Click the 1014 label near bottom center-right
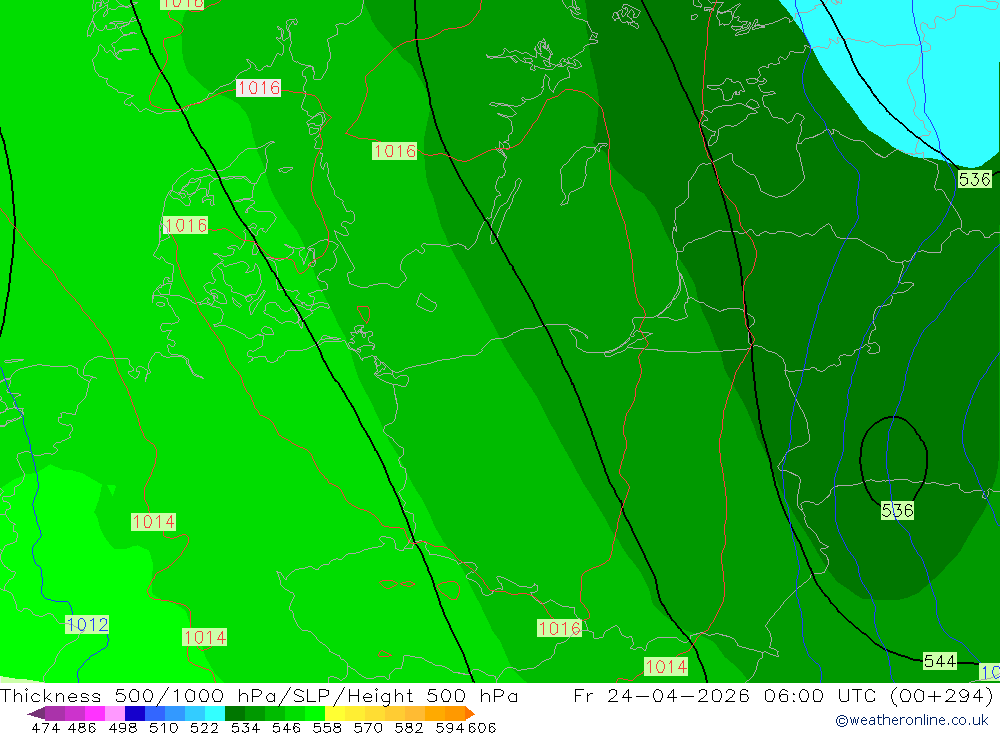The image size is (1000, 733). coord(666,667)
